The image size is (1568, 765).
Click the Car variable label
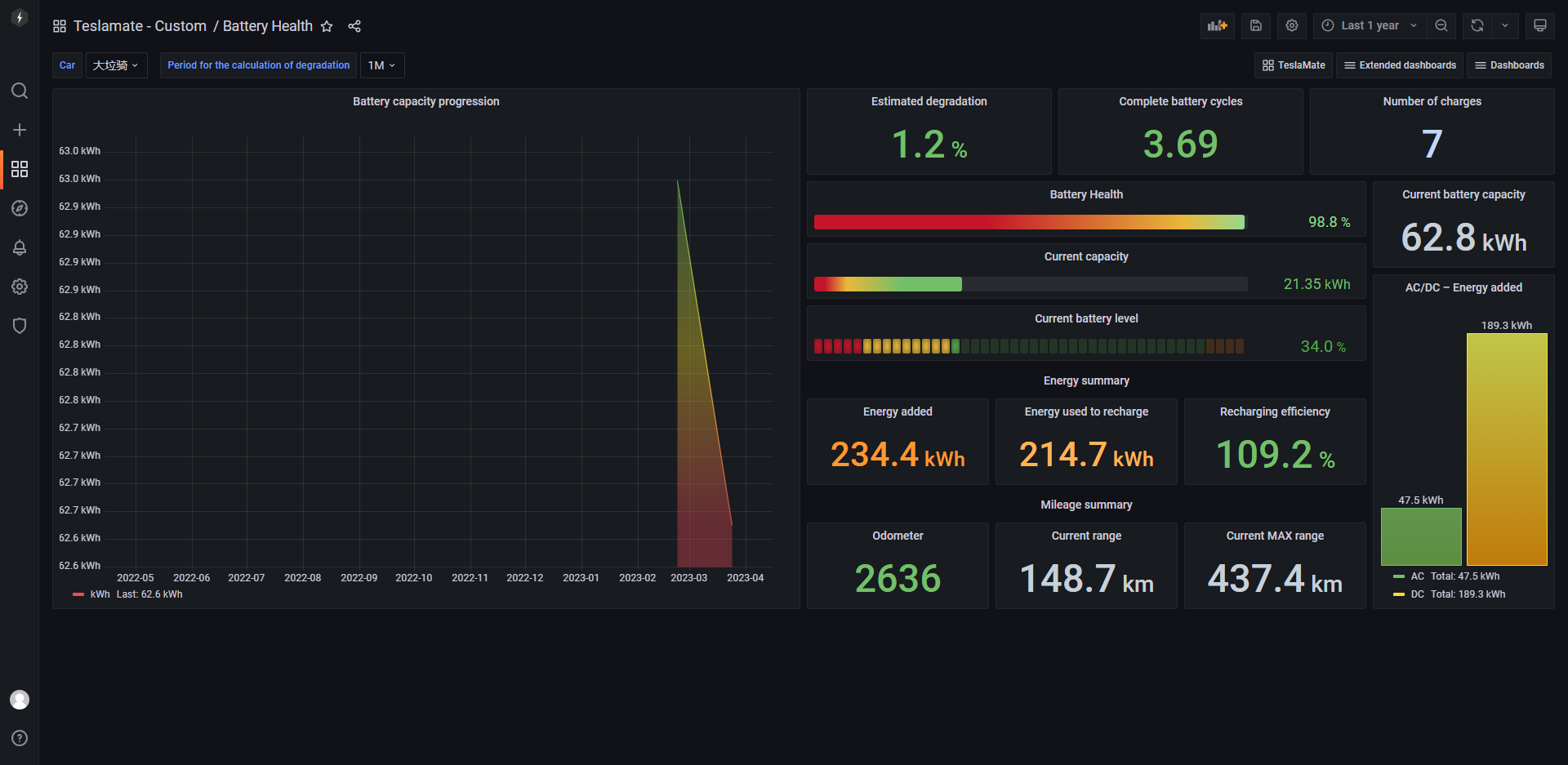point(67,65)
